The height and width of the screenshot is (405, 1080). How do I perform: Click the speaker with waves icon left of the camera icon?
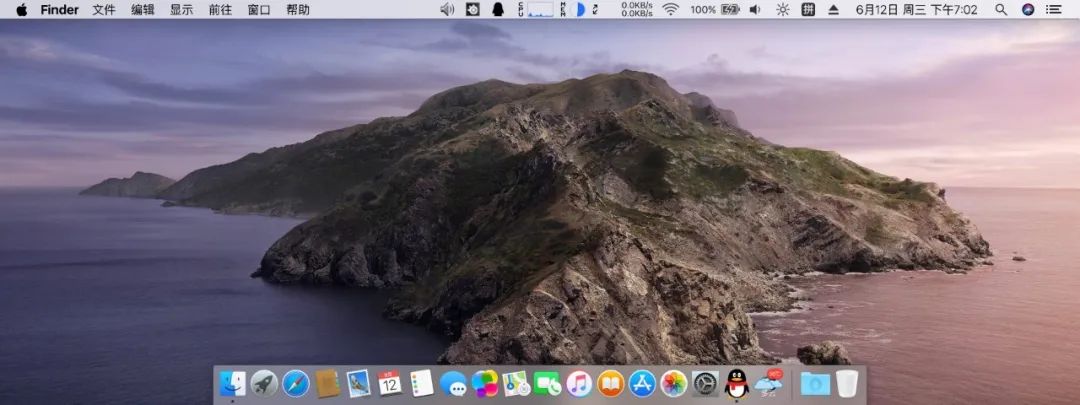pyautogui.click(x=447, y=10)
